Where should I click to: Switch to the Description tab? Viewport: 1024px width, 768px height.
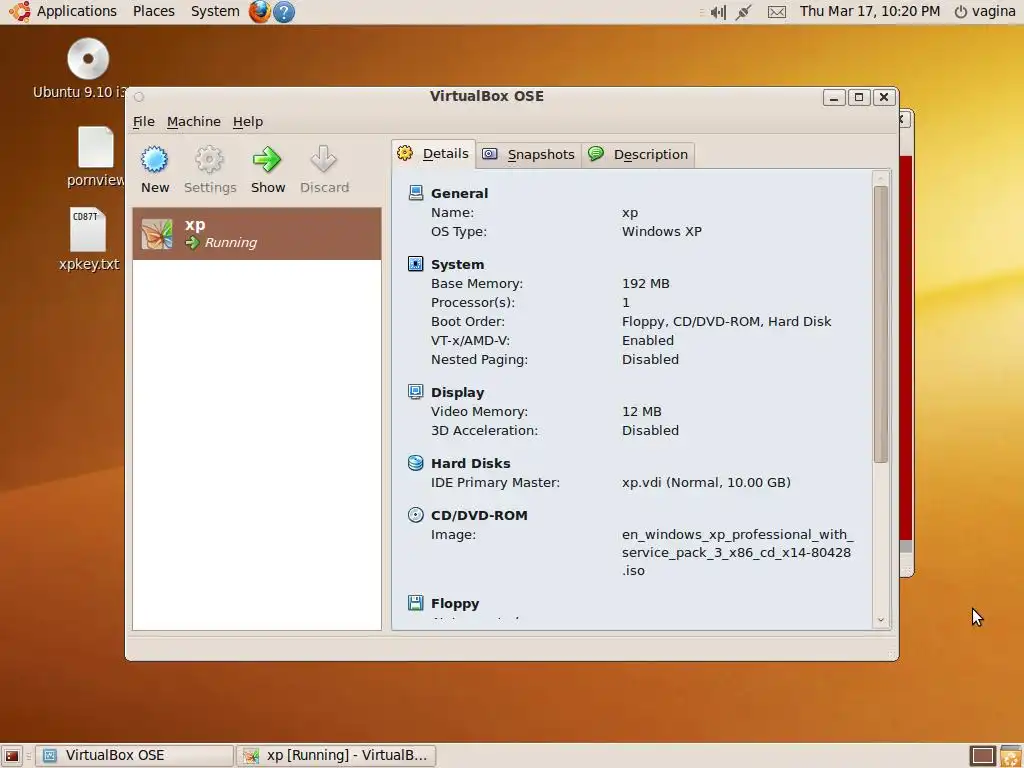[x=638, y=155]
